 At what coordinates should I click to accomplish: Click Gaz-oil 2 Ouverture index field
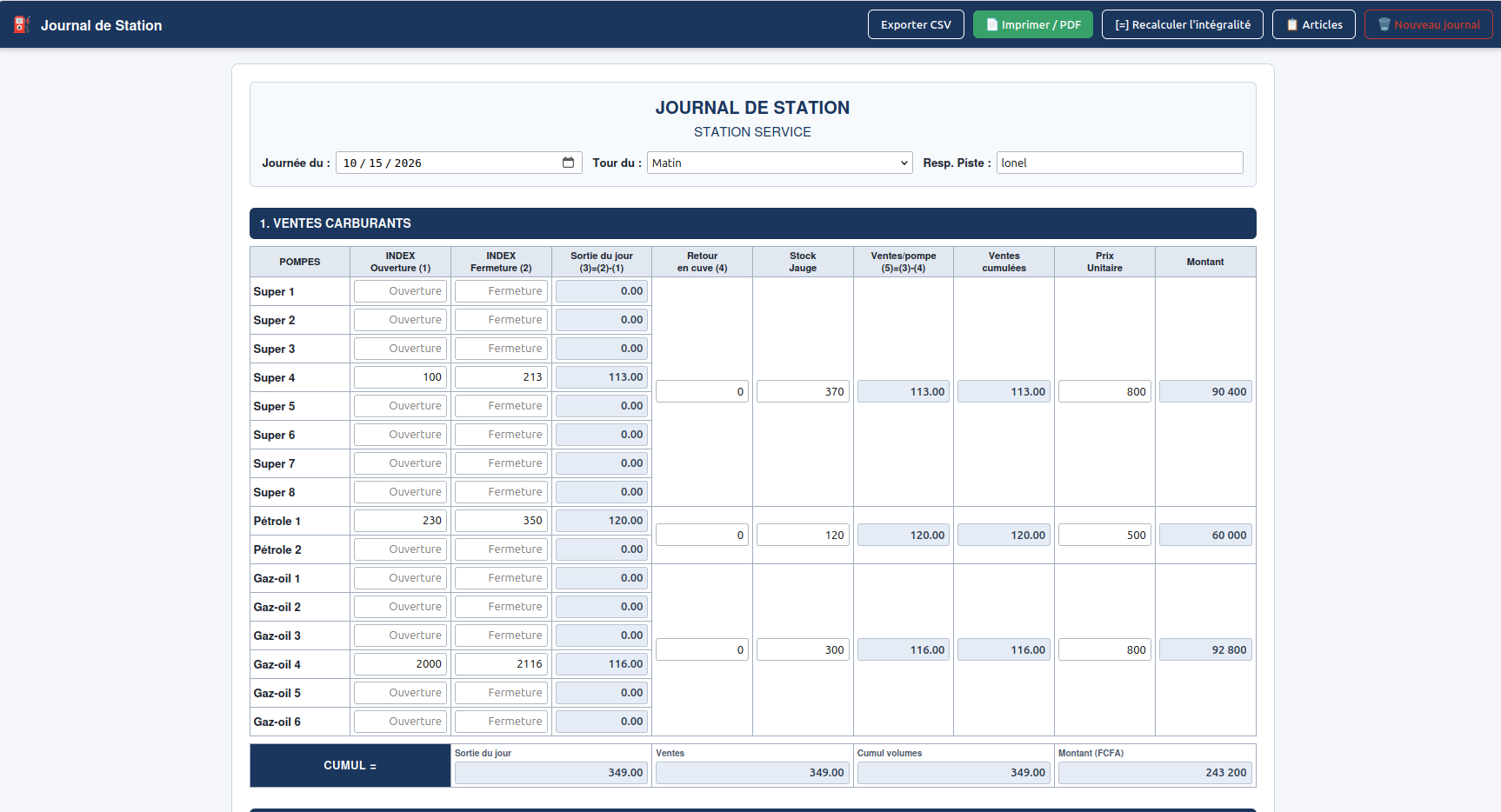pos(400,607)
